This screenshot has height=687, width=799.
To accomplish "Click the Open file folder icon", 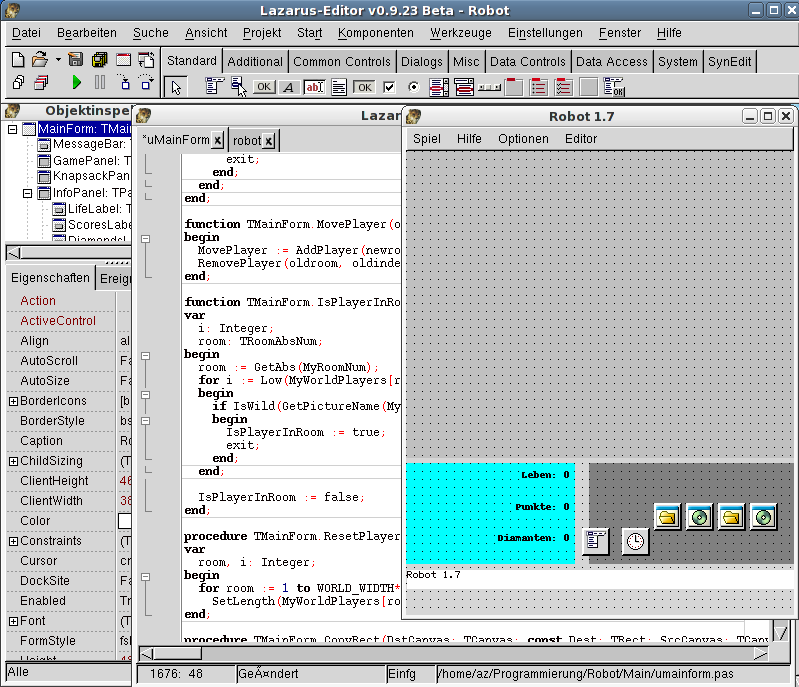I will click(39, 60).
